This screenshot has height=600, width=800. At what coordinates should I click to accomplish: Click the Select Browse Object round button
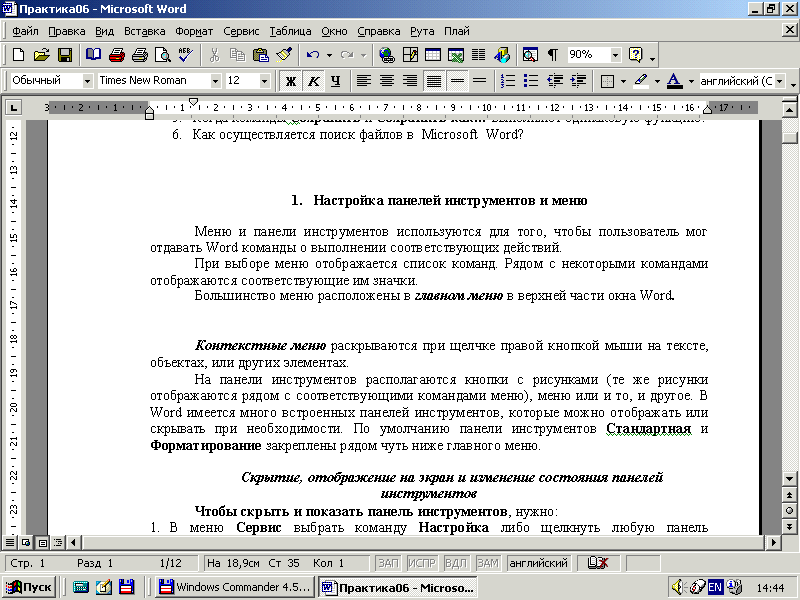tap(789, 511)
